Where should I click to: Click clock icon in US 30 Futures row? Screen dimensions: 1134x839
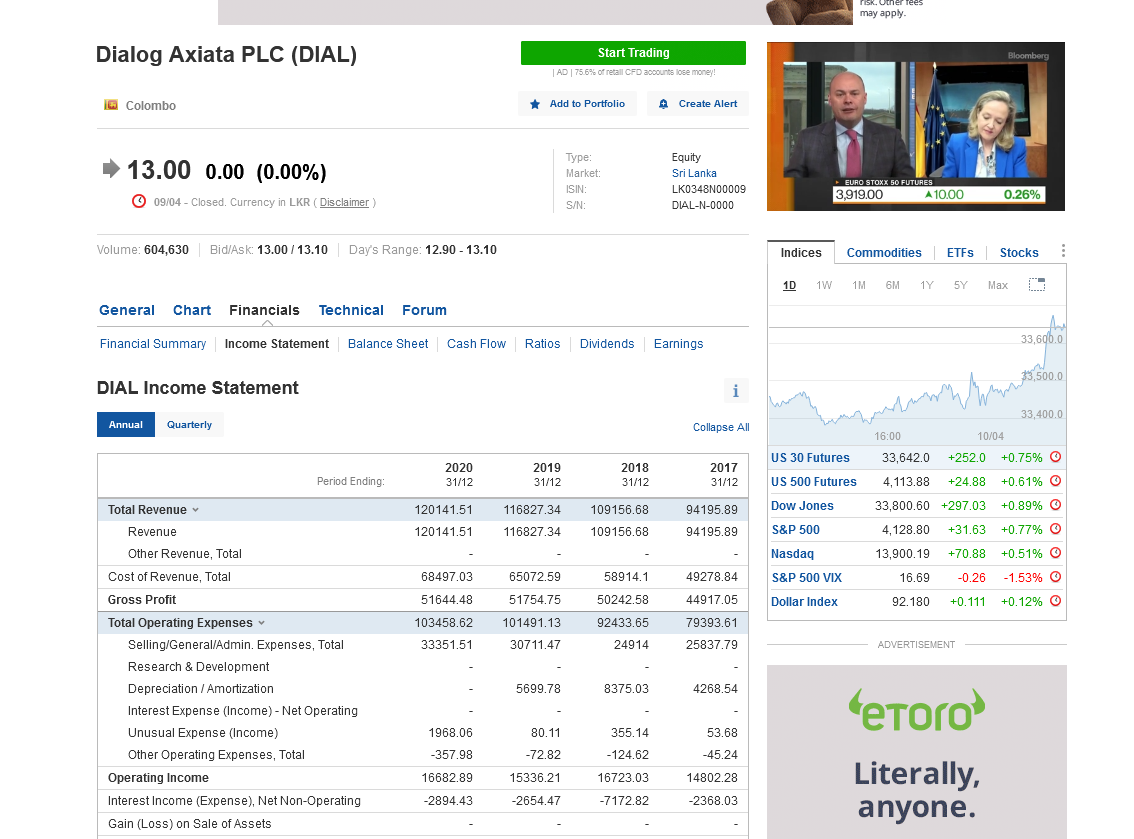pos(1055,457)
